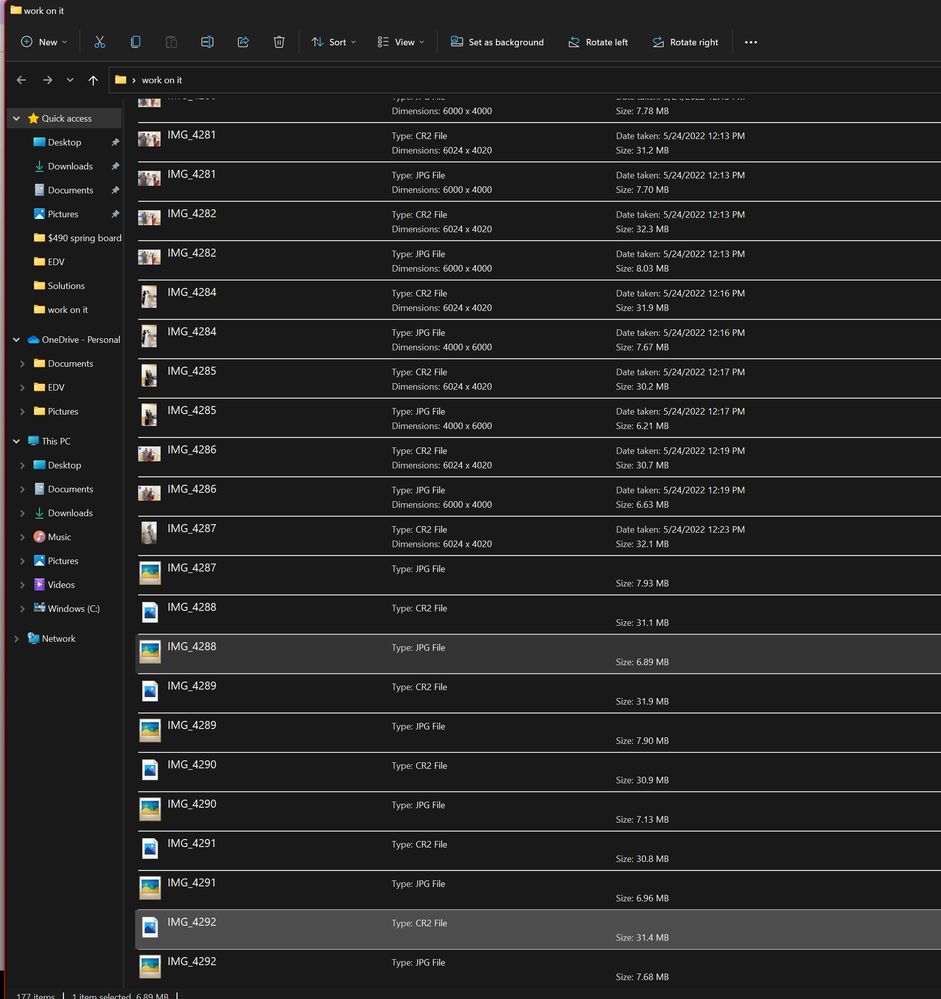
Task: Click the Cut scissors icon in the toolbar
Action: pyautogui.click(x=99, y=42)
